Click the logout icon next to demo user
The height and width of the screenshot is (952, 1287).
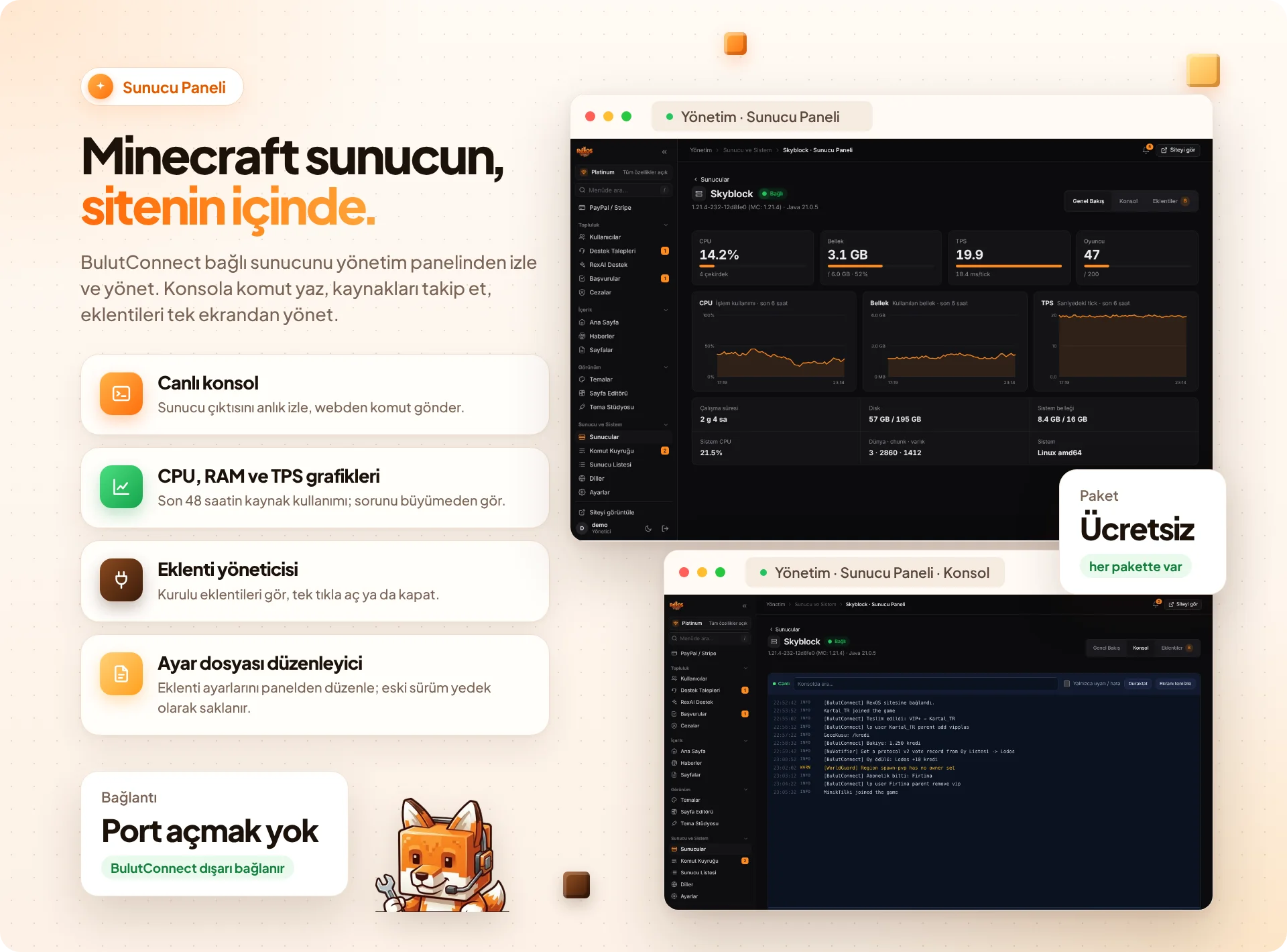pyautogui.click(x=665, y=528)
